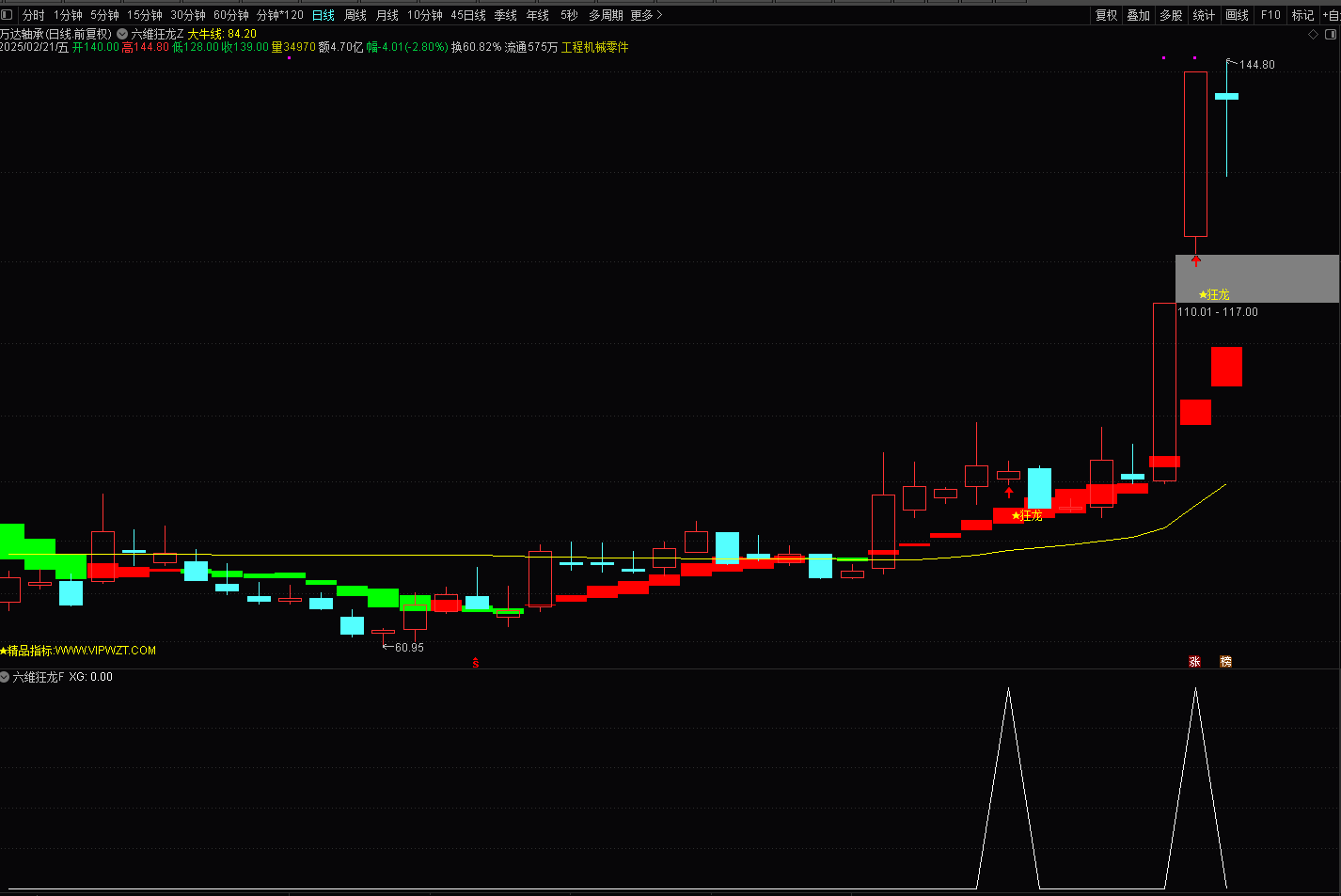Click the latest cyan candle at 144.80
The height and width of the screenshot is (896, 1341).
[1226, 96]
